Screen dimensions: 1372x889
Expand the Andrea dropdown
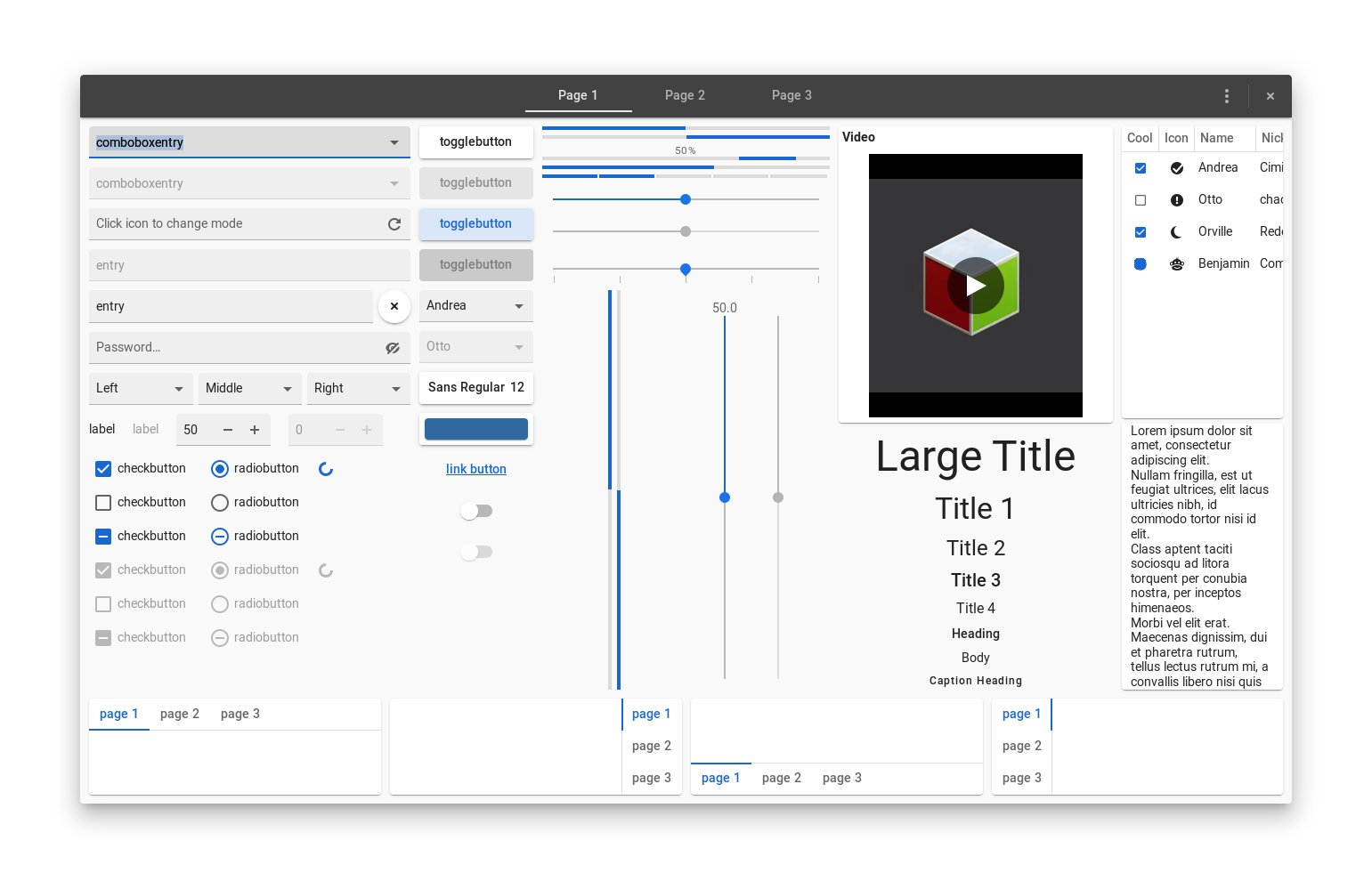click(x=519, y=306)
